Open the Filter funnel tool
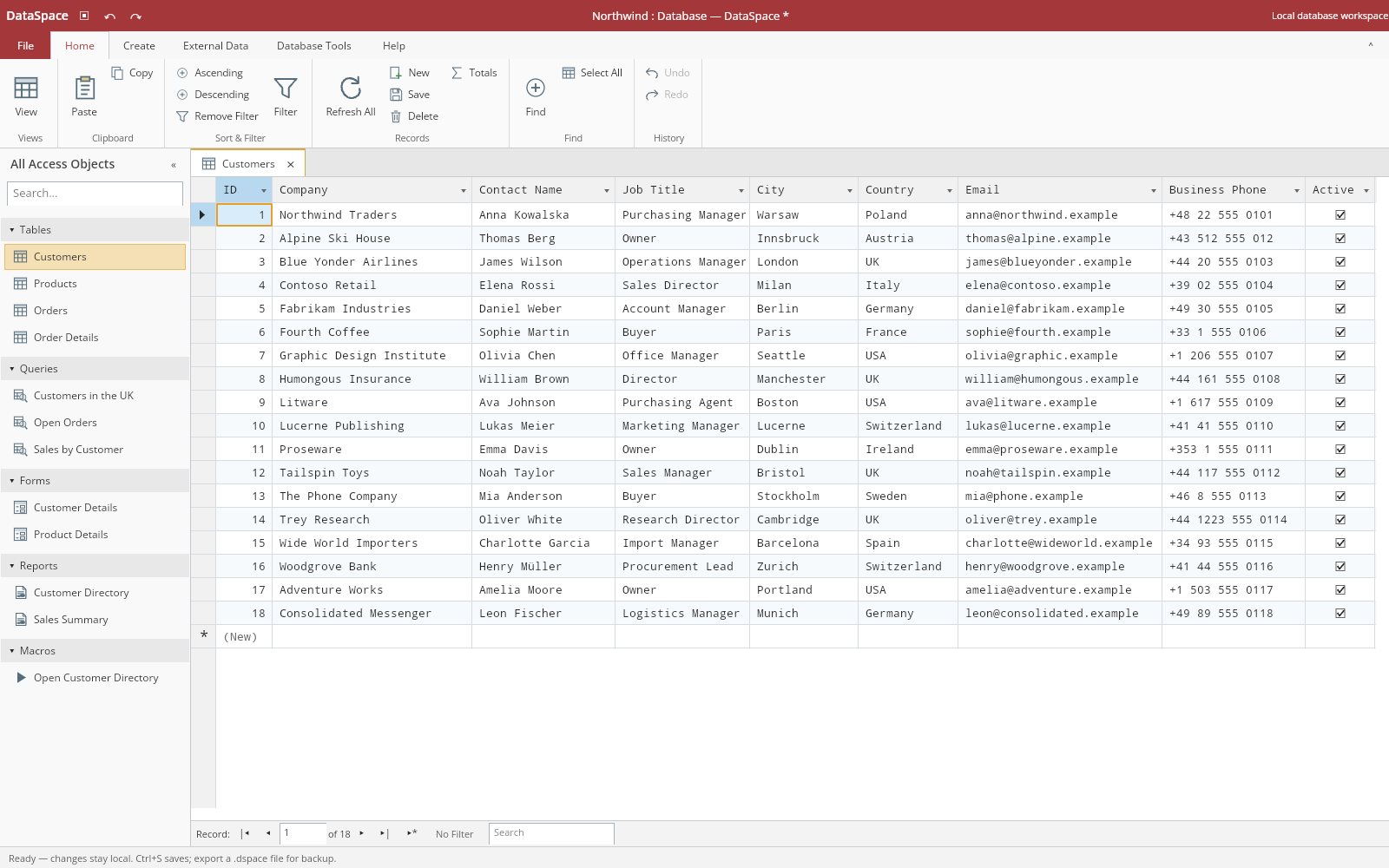The image size is (1389, 868). pos(286,95)
